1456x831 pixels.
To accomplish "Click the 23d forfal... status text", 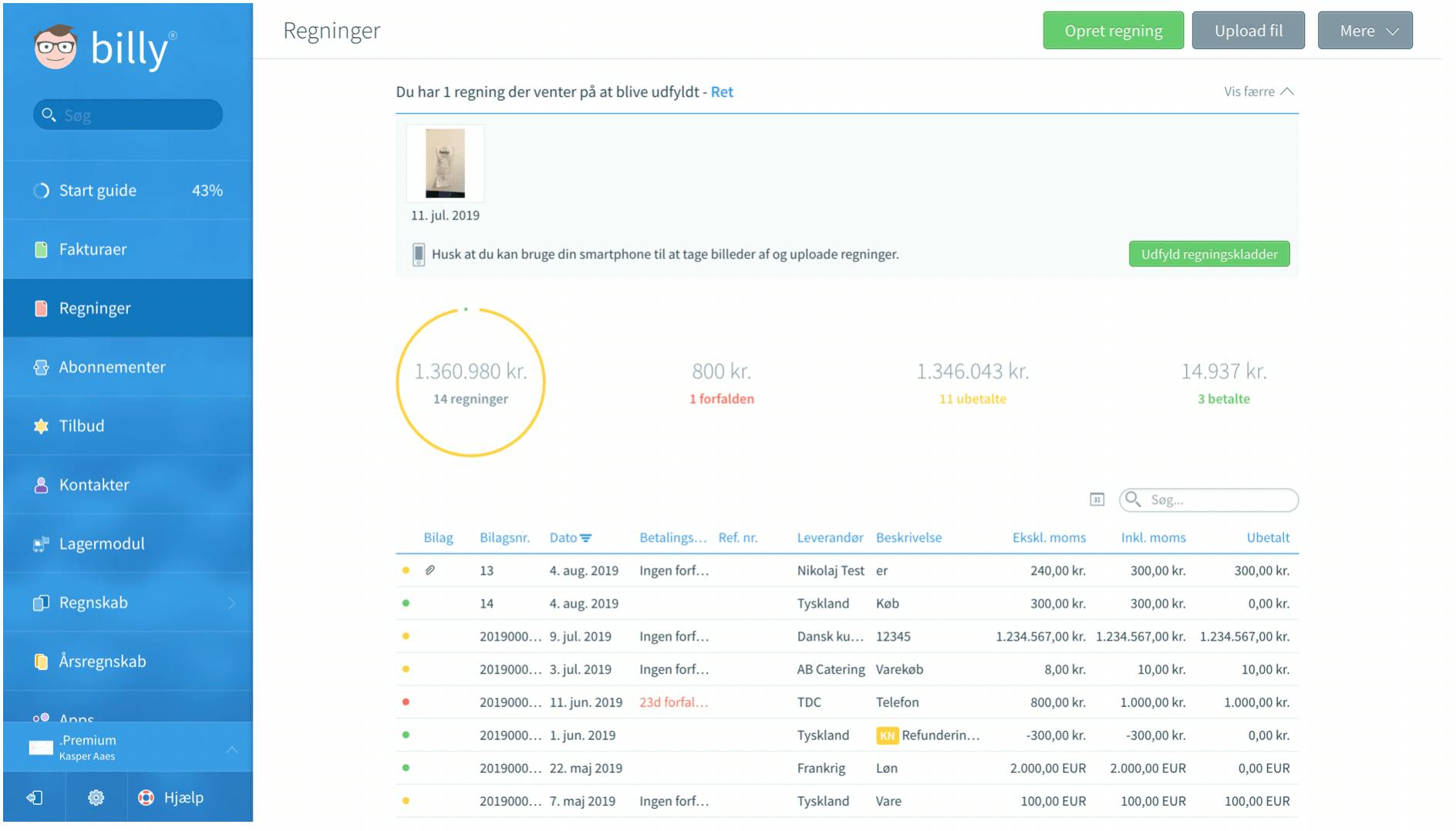I will (673, 702).
